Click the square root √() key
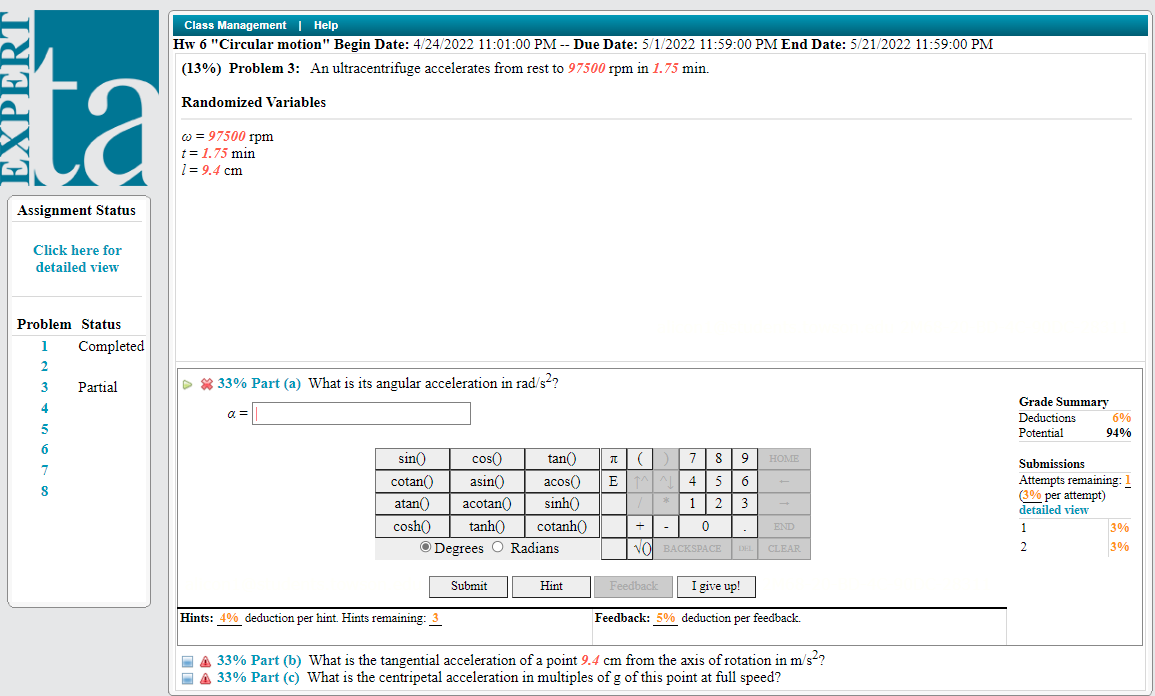The image size is (1155, 696). point(641,547)
